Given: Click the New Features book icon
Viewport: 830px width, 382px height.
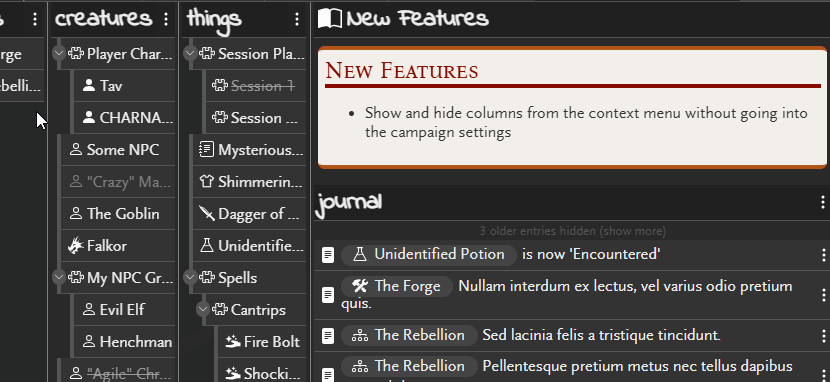Looking at the screenshot, I should click(330, 19).
